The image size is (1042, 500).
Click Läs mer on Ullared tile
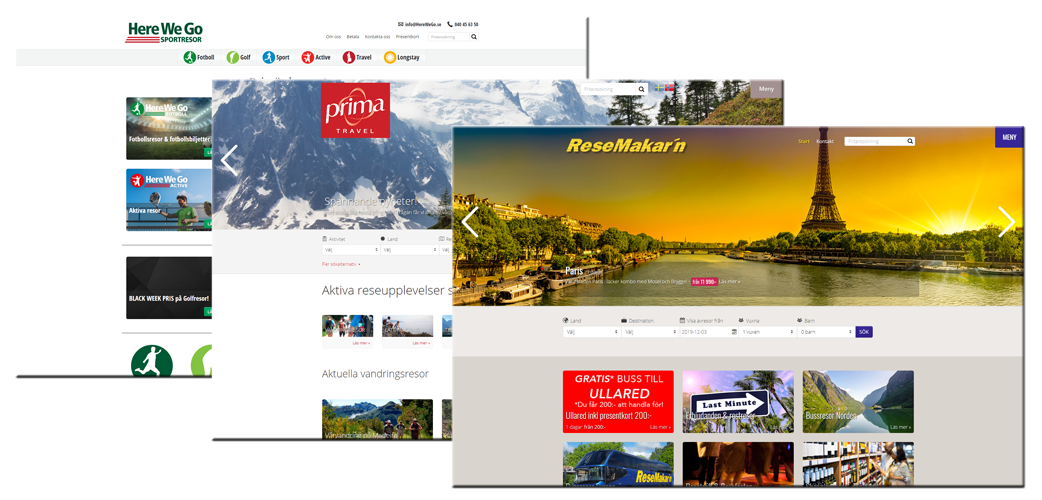click(x=660, y=427)
